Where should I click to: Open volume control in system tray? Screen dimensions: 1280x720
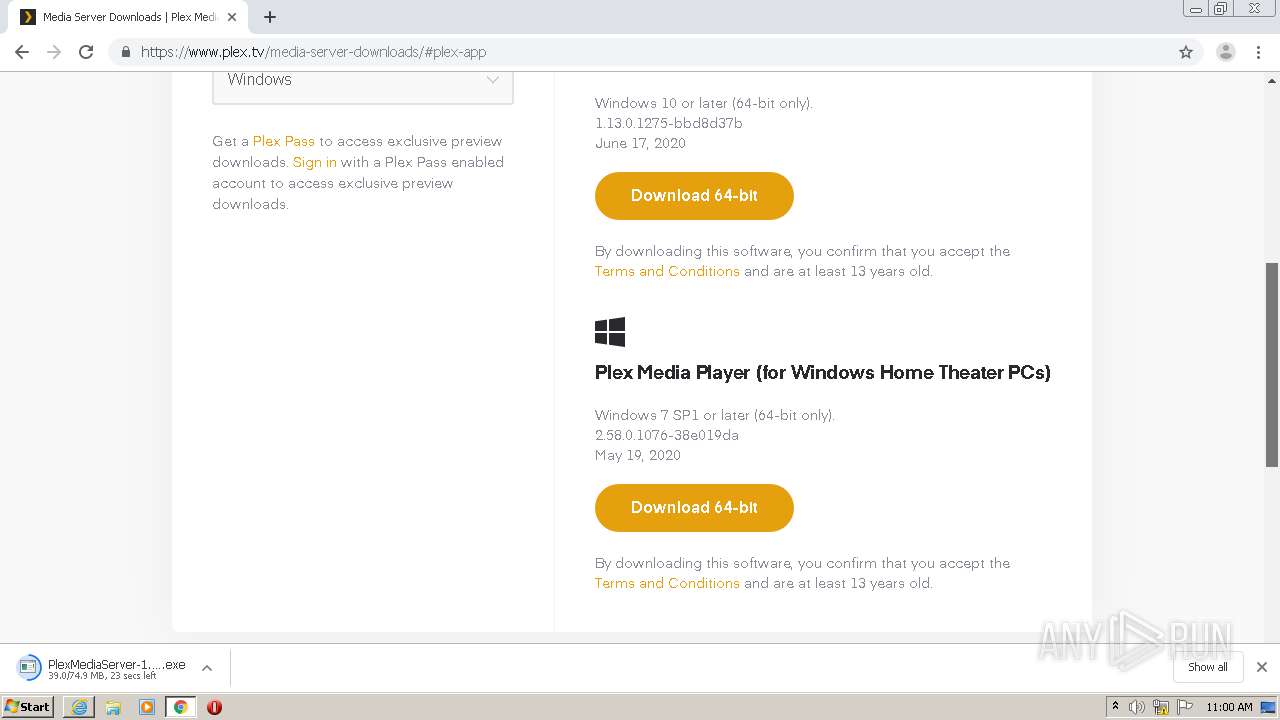(1137, 707)
